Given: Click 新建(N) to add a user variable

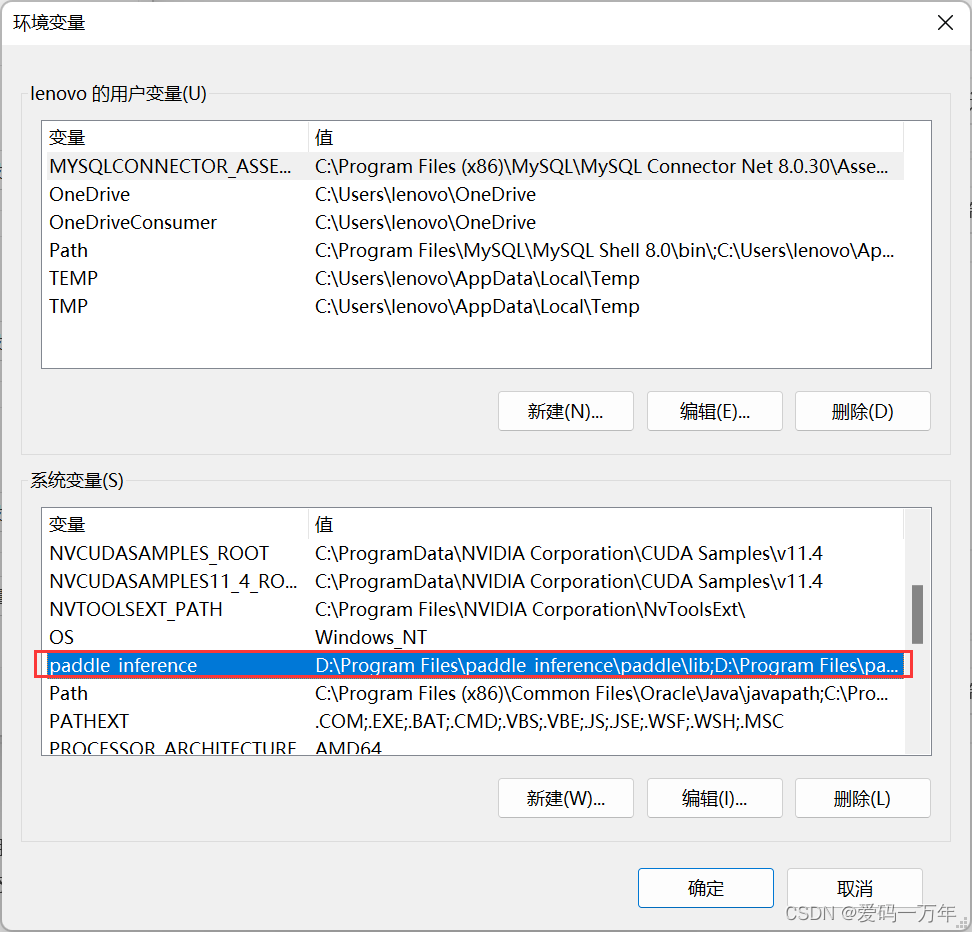Looking at the screenshot, I should (565, 411).
